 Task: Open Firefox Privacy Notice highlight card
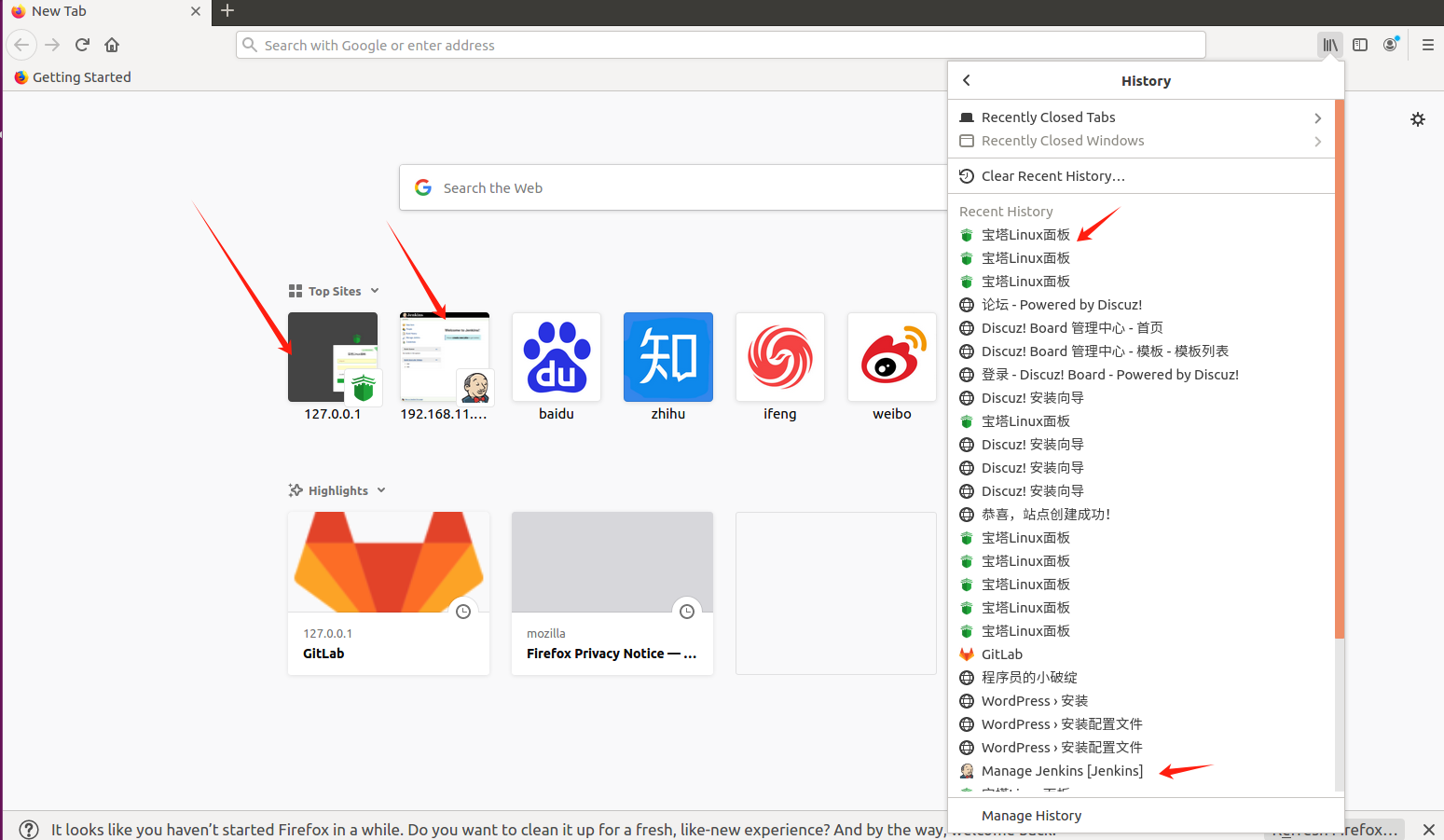click(x=612, y=593)
